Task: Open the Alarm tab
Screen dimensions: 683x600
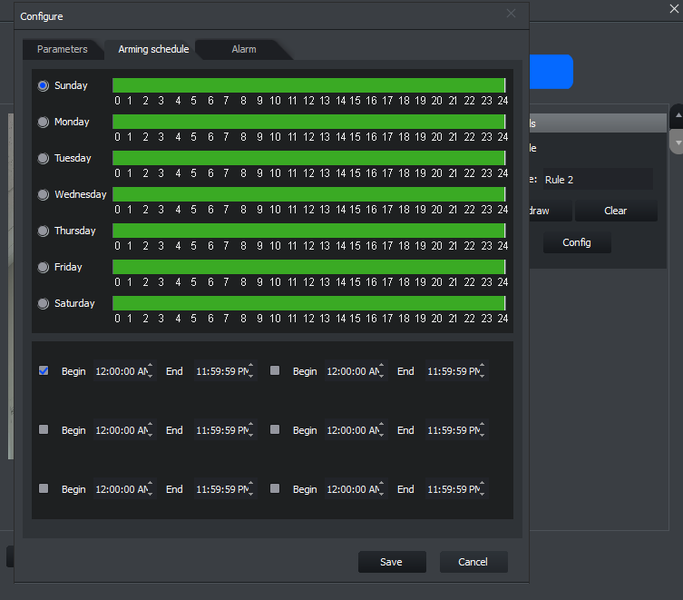Action: pos(243,49)
